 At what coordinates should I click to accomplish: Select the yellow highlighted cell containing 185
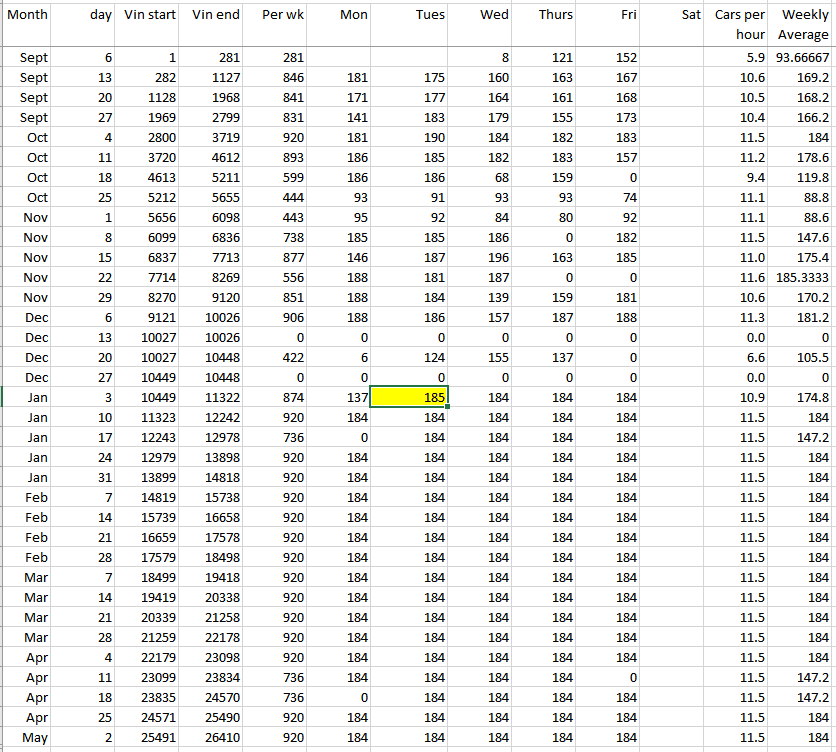[410, 397]
